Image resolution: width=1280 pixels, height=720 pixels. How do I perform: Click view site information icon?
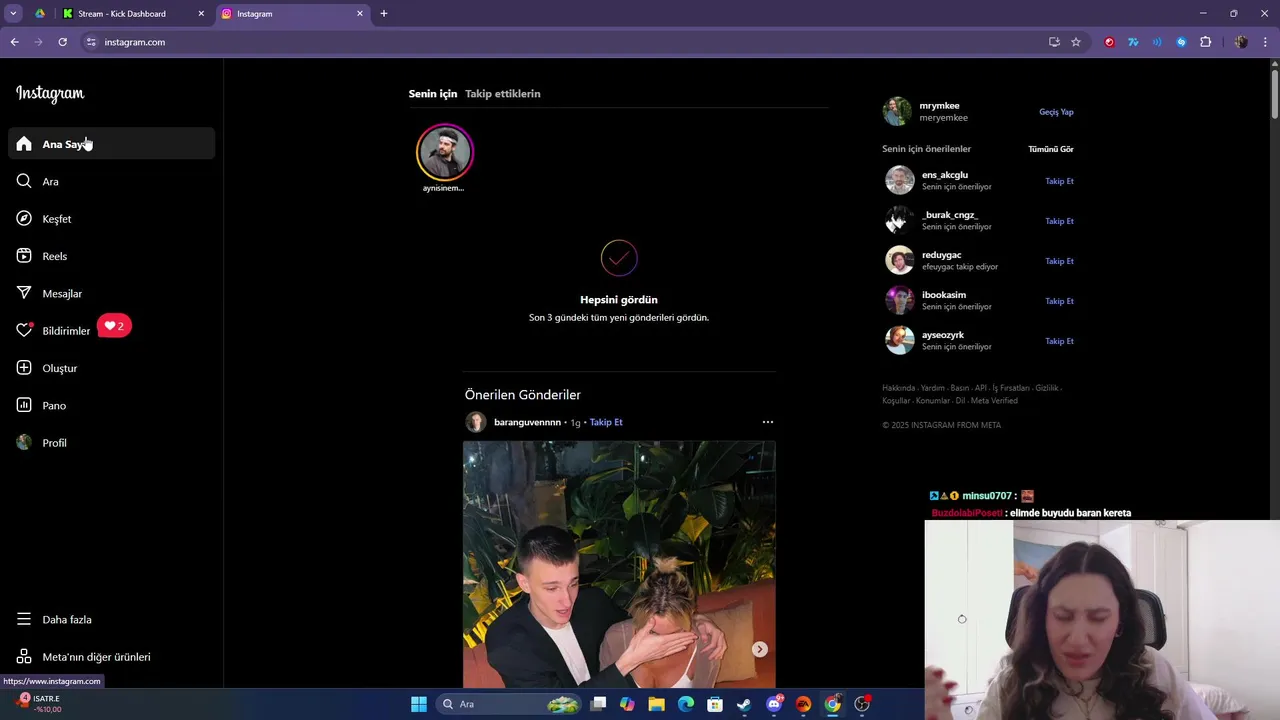pyautogui.click(x=91, y=42)
